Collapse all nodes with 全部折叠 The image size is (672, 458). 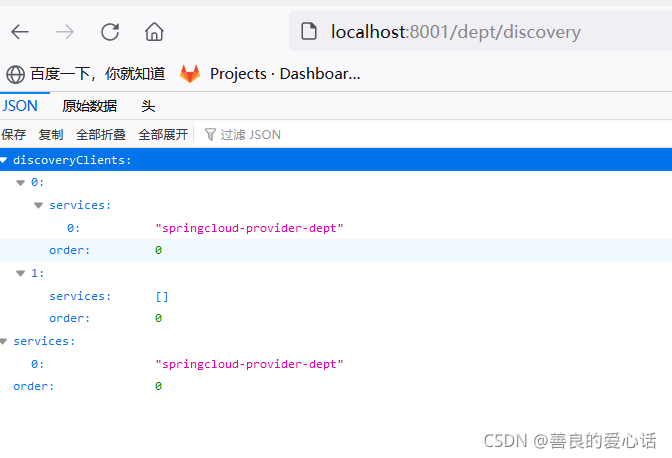point(101,135)
